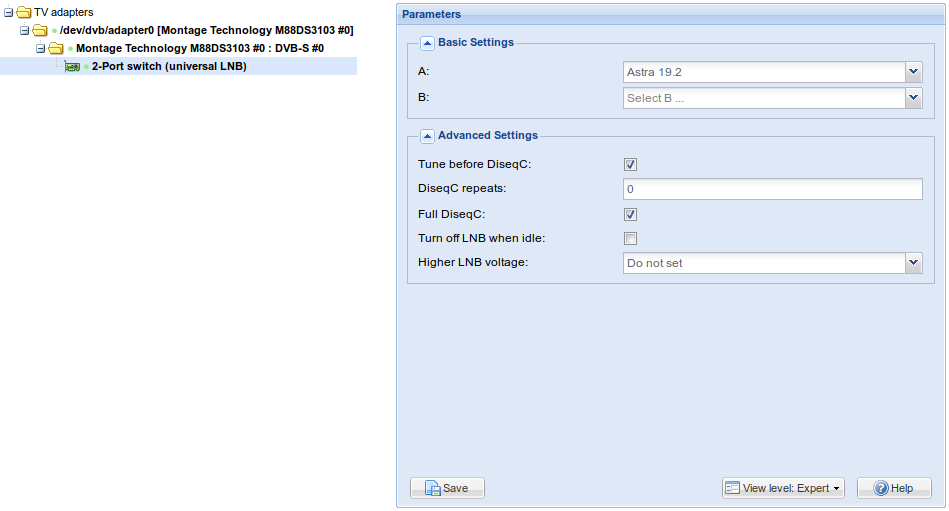Click the floppy disk Save icon
This screenshot has width=949, height=511.
tap(432, 488)
